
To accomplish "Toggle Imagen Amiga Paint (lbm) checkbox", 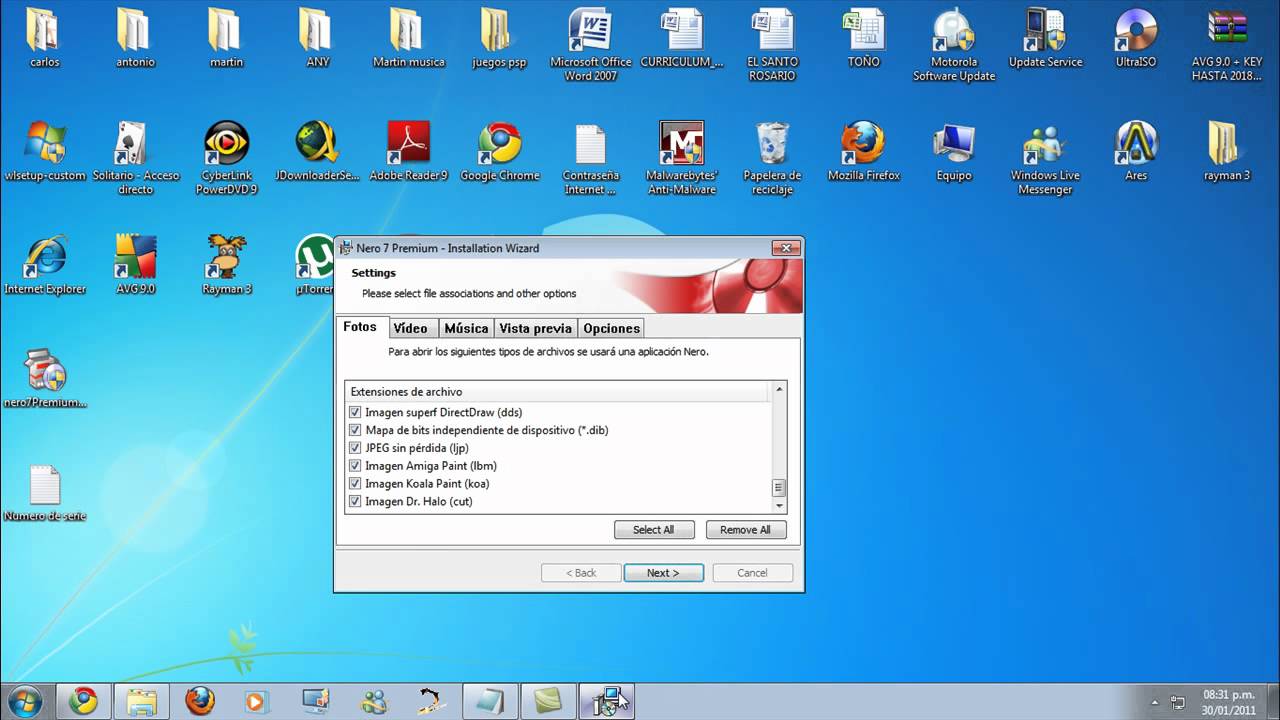I will coord(355,466).
